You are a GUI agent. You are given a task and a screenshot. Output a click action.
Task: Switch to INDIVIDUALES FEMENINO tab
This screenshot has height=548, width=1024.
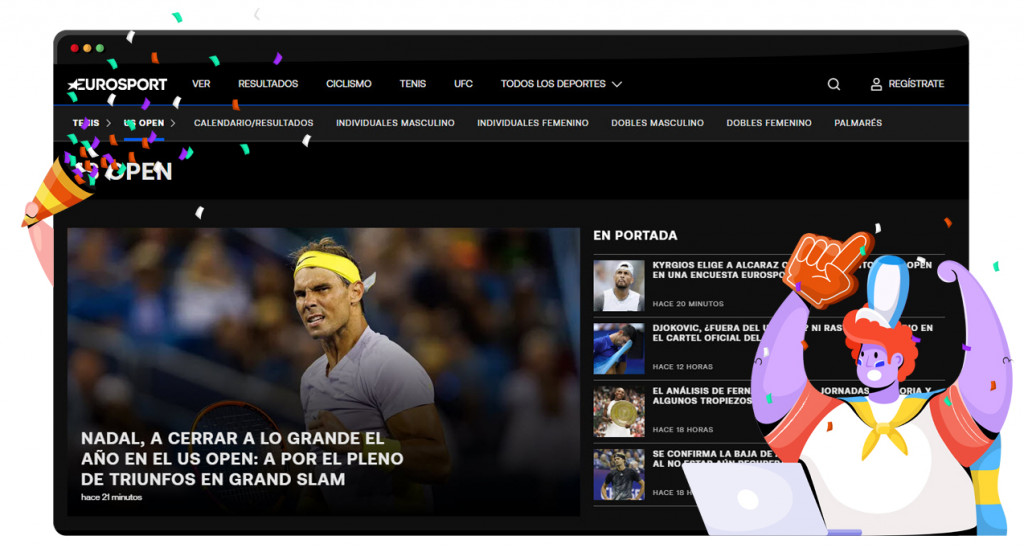tap(533, 123)
